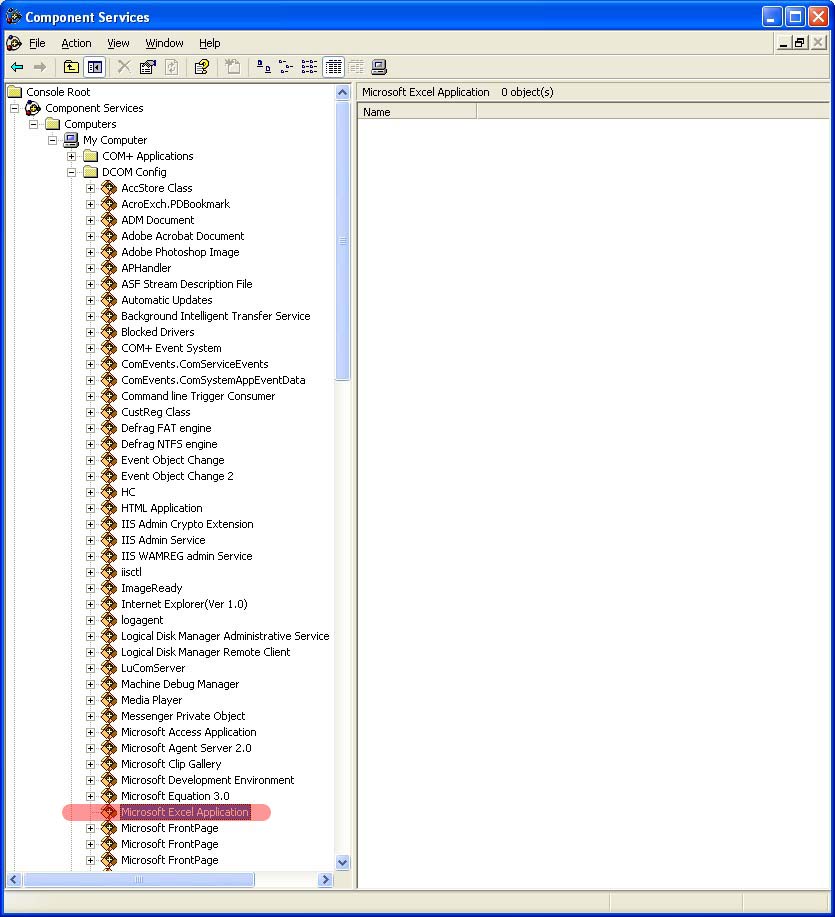Image resolution: width=835 pixels, height=917 pixels.
Task: Select ASF Stream Description File
Action: [x=187, y=284]
